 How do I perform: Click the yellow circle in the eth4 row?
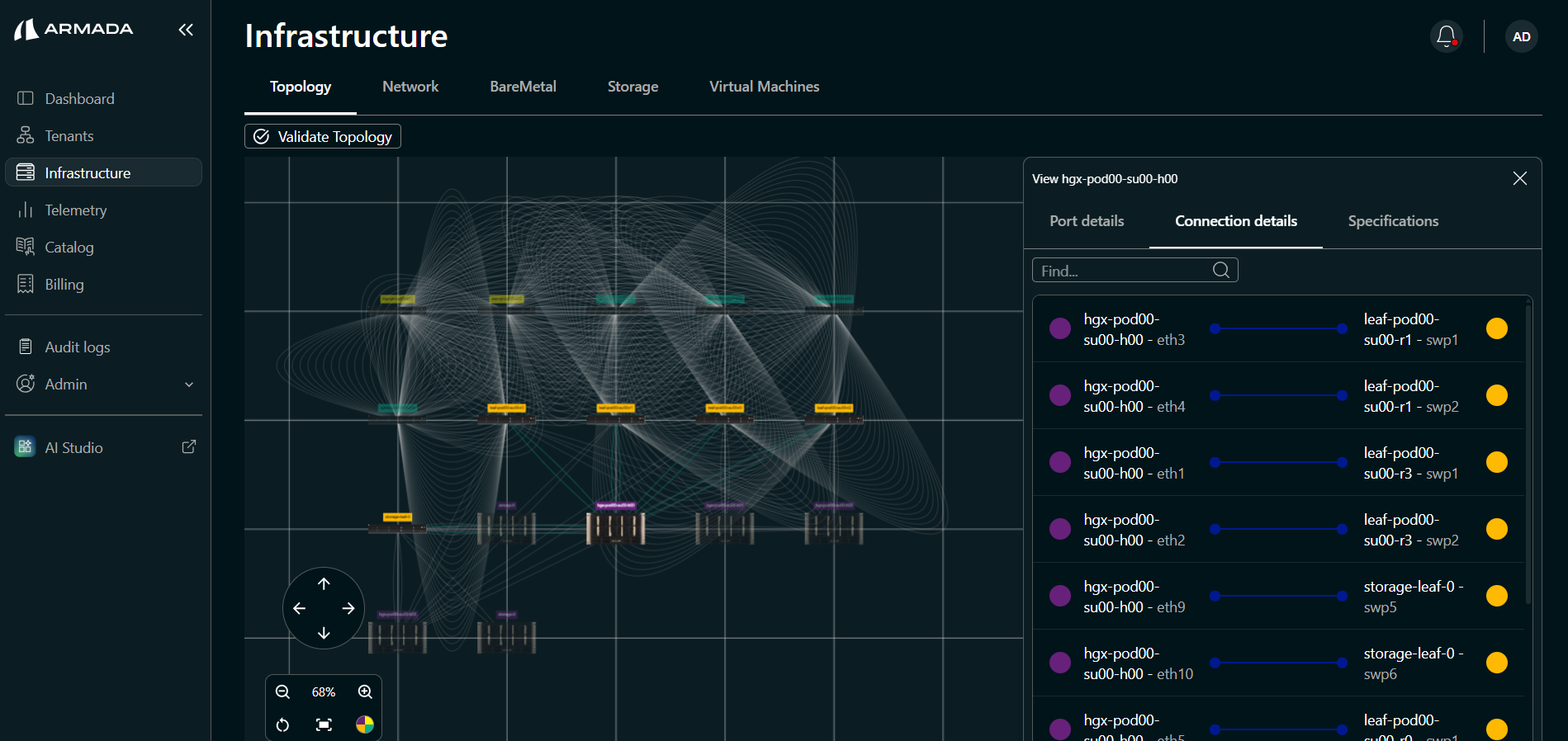pos(1497,395)
